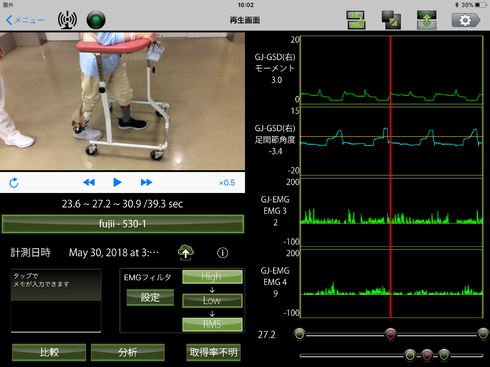The width and height of the screenshot is (490, 367).
Task: Toggle the Low EMG filter
Action: (212, 300)
